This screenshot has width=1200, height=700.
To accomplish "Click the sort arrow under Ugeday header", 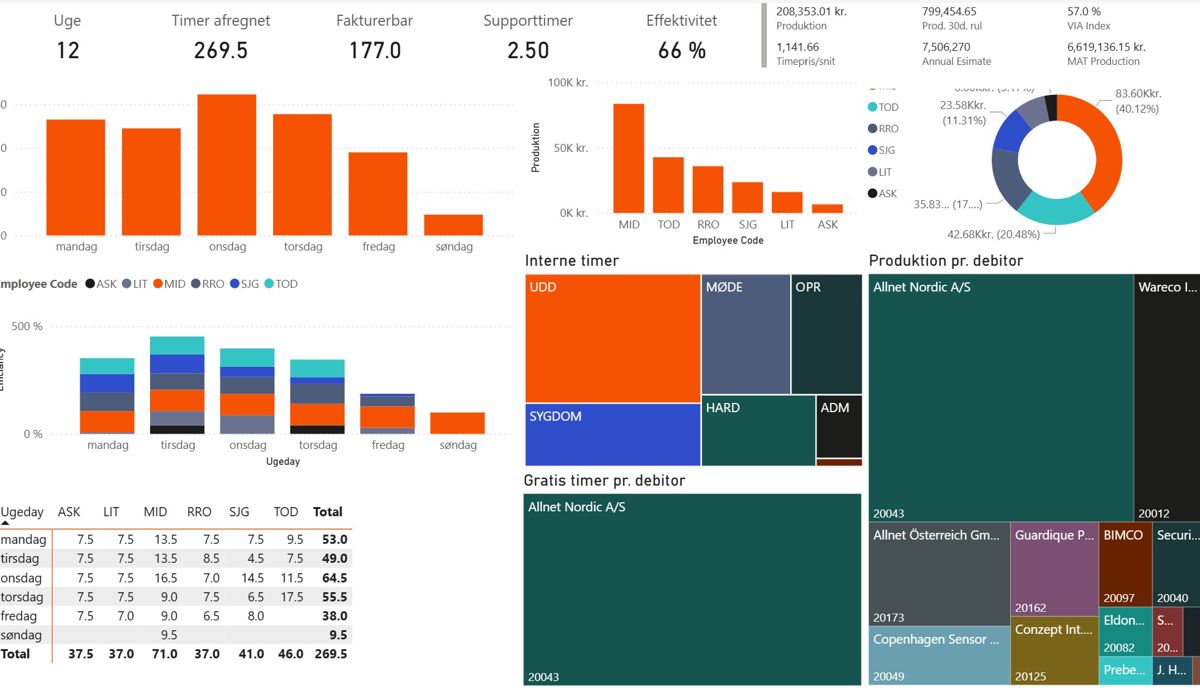I will [5, 523].
